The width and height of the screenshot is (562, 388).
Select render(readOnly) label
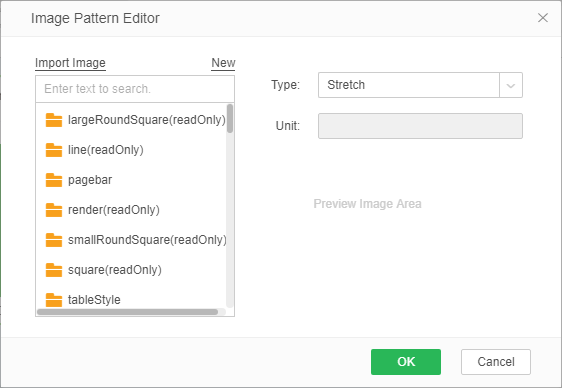tap(114, 210)
